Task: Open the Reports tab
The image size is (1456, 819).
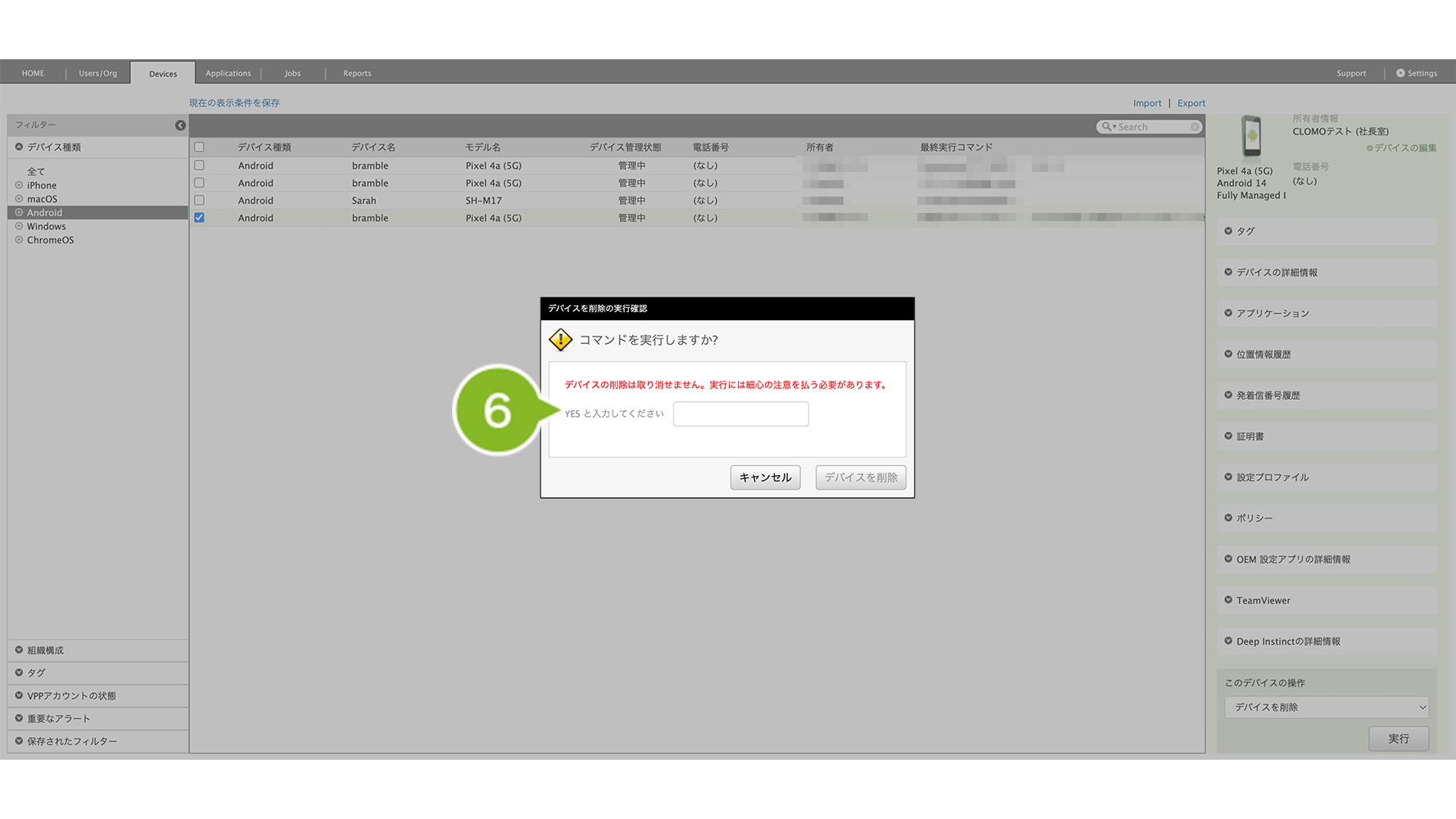Action: [x=357, y=74]
